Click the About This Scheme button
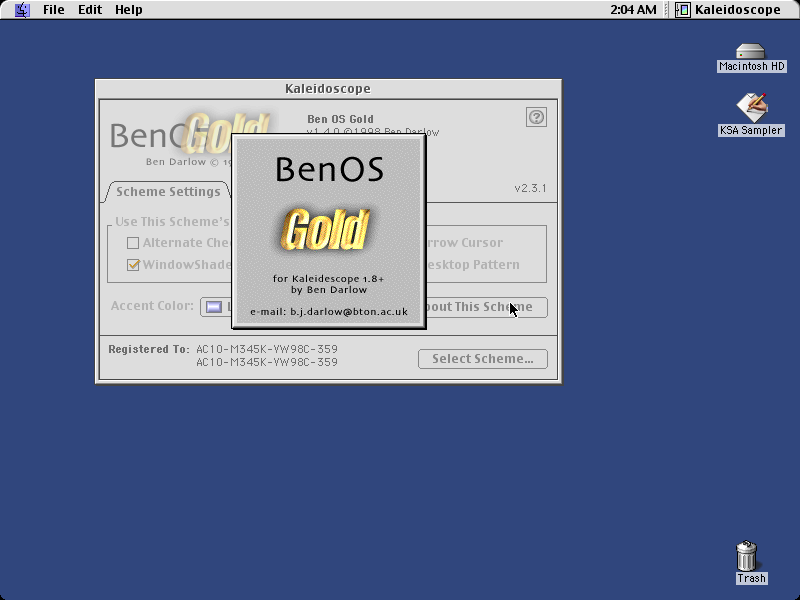800x600 pixels. tap(486, 307)
